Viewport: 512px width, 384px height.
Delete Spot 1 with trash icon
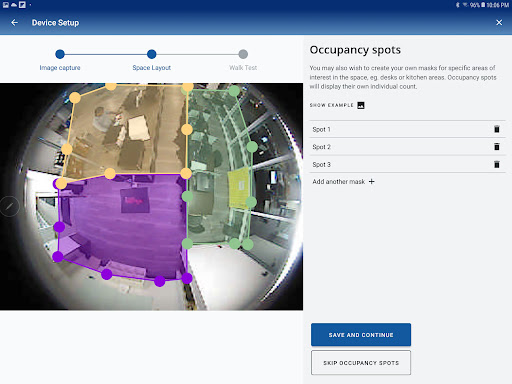click(496, 129)
